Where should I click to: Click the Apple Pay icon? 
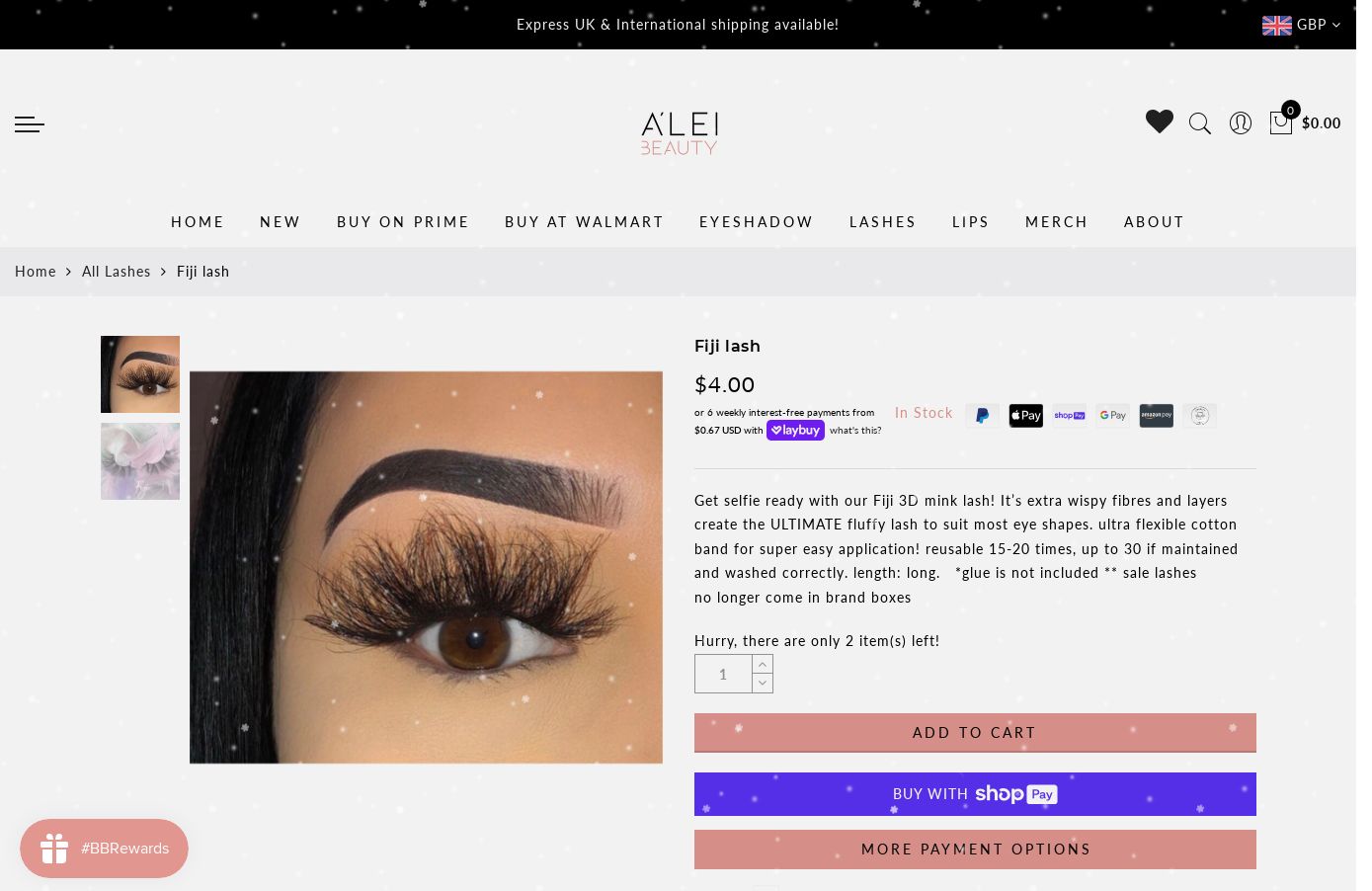(1026, 416)
